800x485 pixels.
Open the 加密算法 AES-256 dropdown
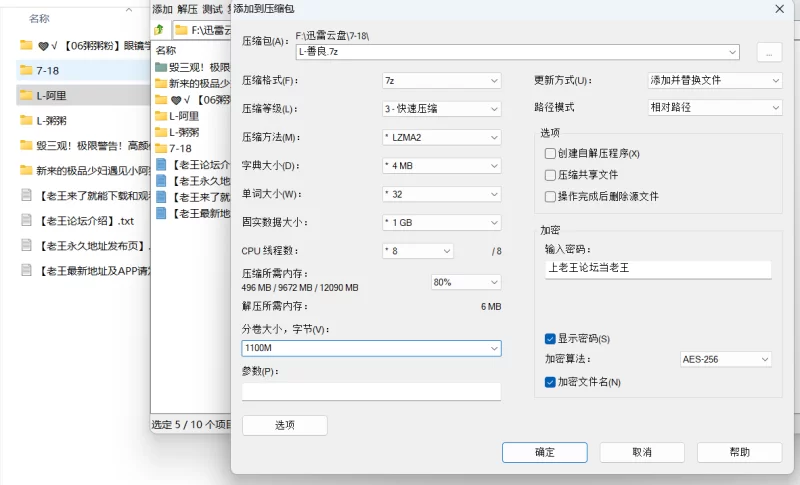[x=726, y=359]
